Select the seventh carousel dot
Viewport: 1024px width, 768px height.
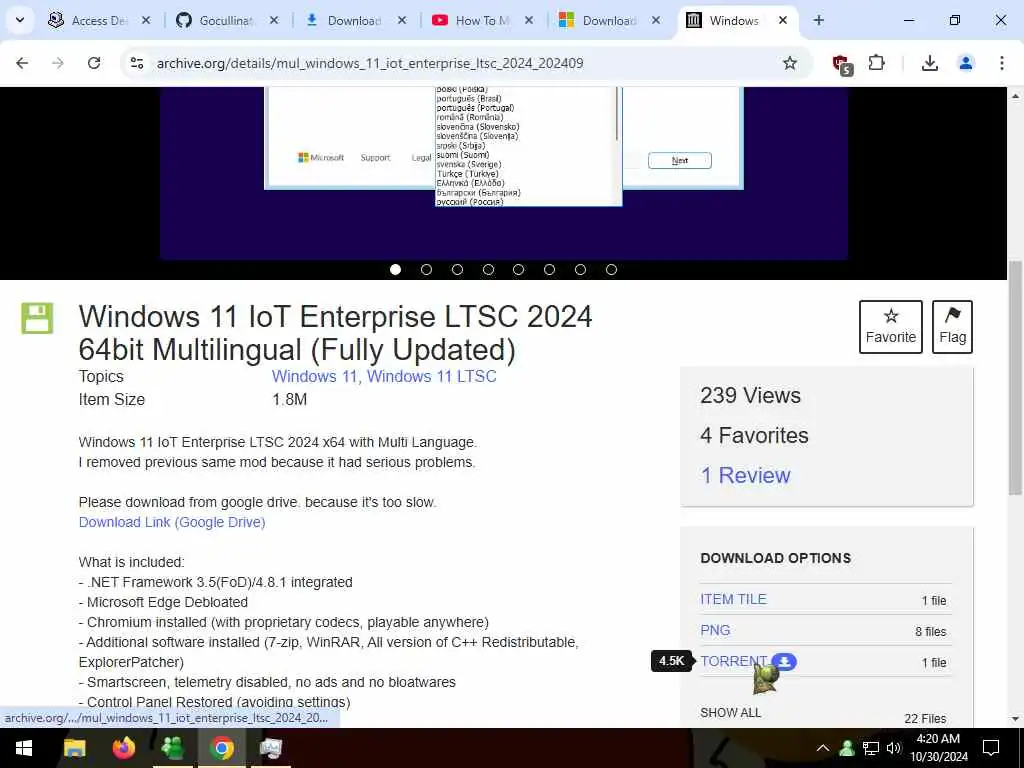click(x=580, y=270)
